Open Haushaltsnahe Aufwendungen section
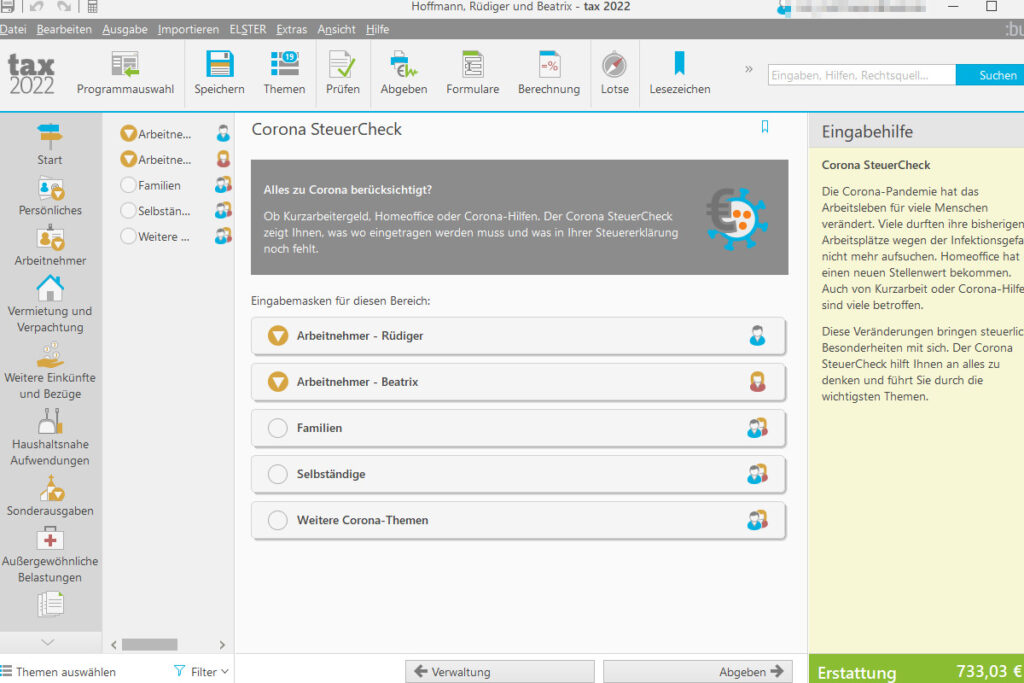The width and height of the screenshot is (1024, 683). tap(50, 437)
